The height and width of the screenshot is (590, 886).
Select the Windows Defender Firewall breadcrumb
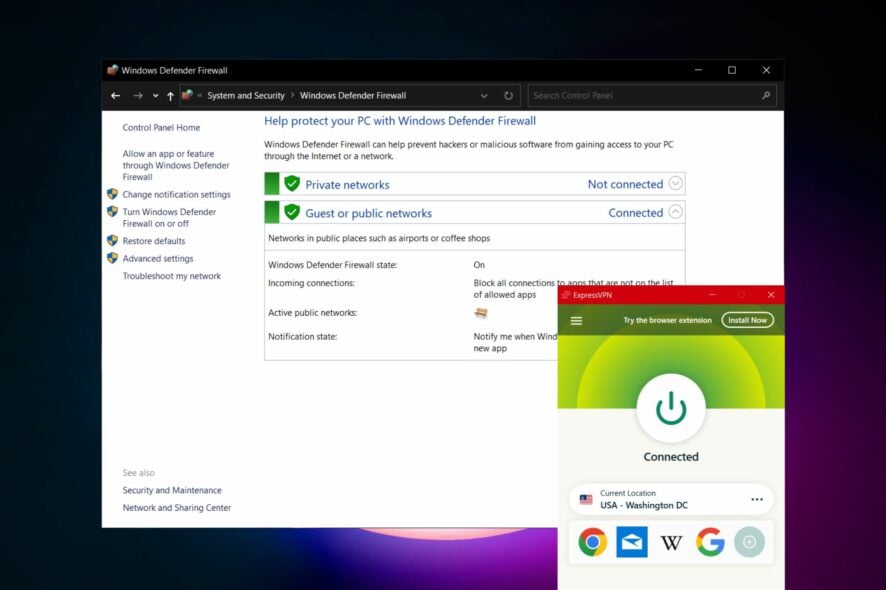coord(353,96)
